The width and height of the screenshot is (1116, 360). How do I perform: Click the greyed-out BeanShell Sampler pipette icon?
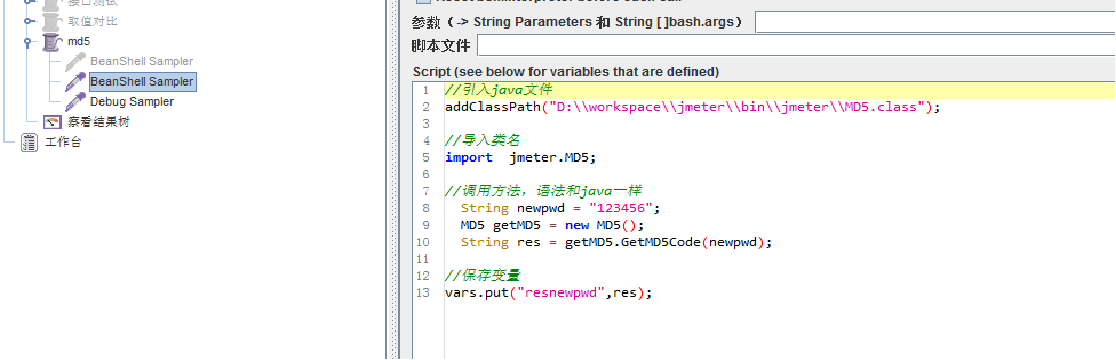coord(75,62)
